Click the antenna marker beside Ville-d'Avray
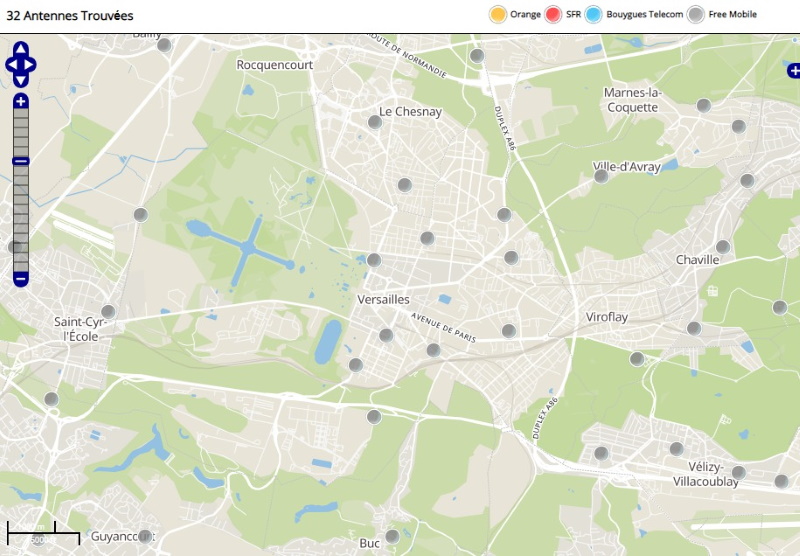800x556 pixels. point(601,176)
